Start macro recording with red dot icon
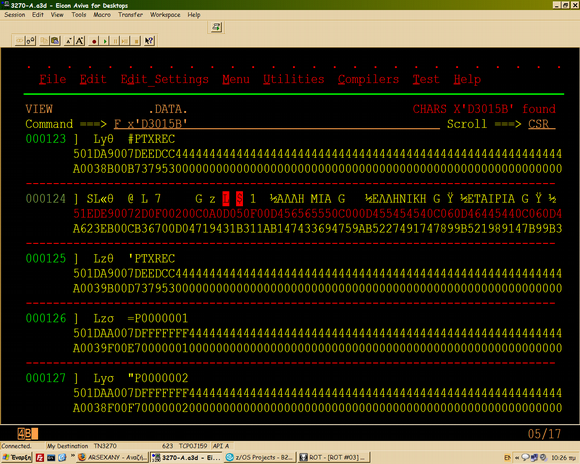Screen dimensions: 580x464 click(94, 41)
